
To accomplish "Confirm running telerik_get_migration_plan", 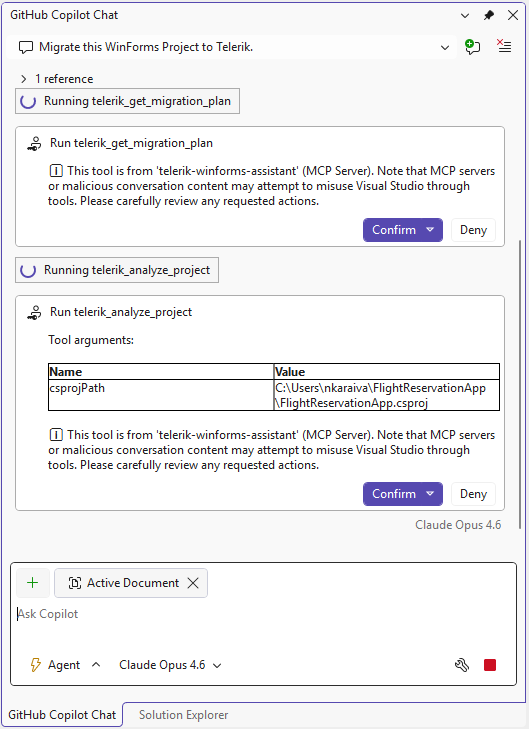I will click(x=394, y=230).
